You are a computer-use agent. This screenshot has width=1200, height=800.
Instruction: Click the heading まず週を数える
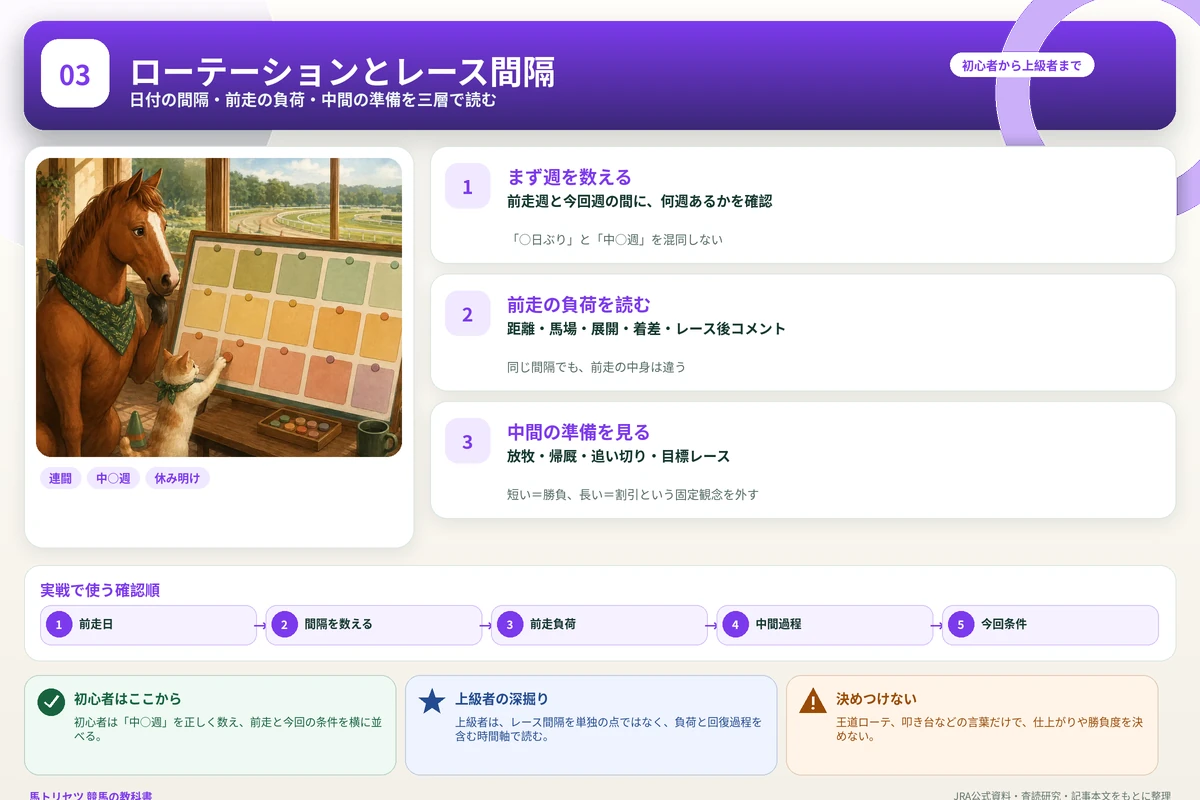click(x=569, y=177)
